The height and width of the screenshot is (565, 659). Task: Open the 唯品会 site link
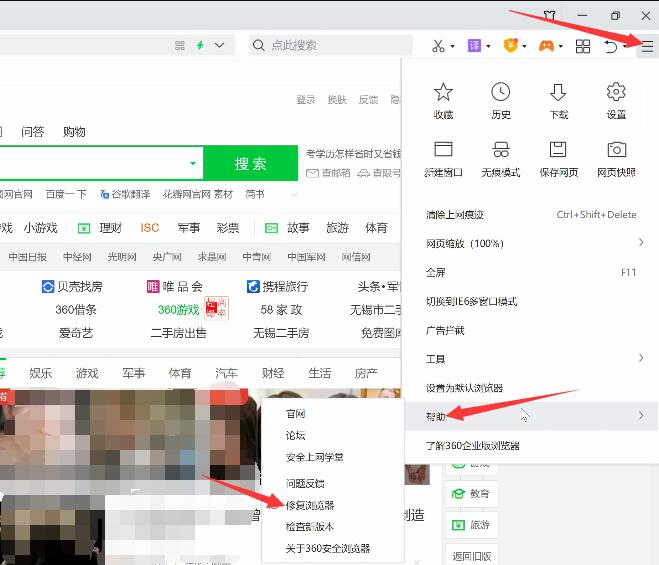[x=174, y=287]
